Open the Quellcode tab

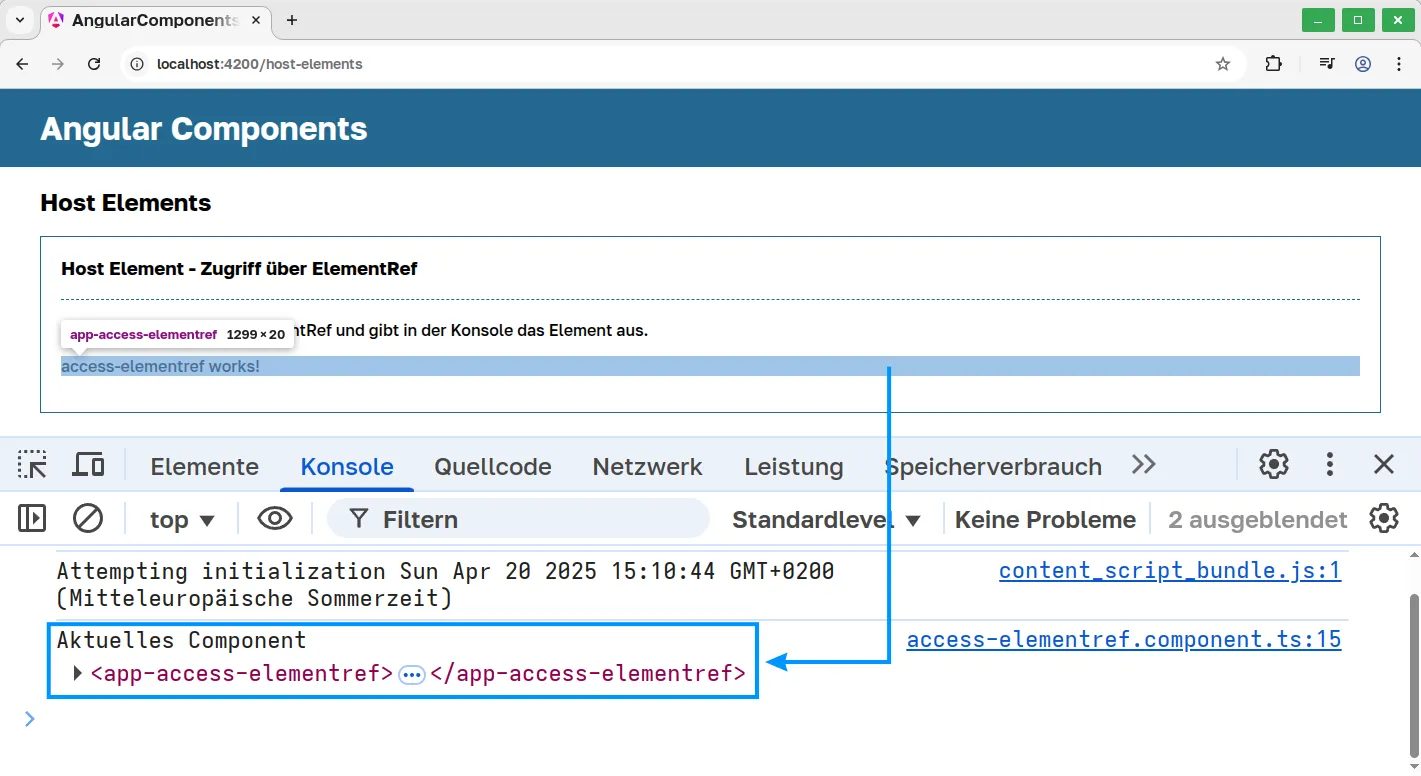tap(493, 467)
